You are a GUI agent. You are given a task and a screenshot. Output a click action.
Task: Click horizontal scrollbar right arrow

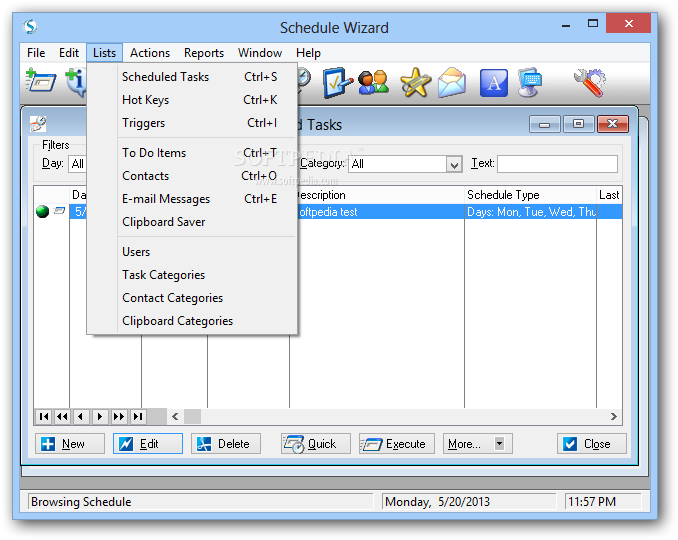pyautogui.click(x=614, y=416)
